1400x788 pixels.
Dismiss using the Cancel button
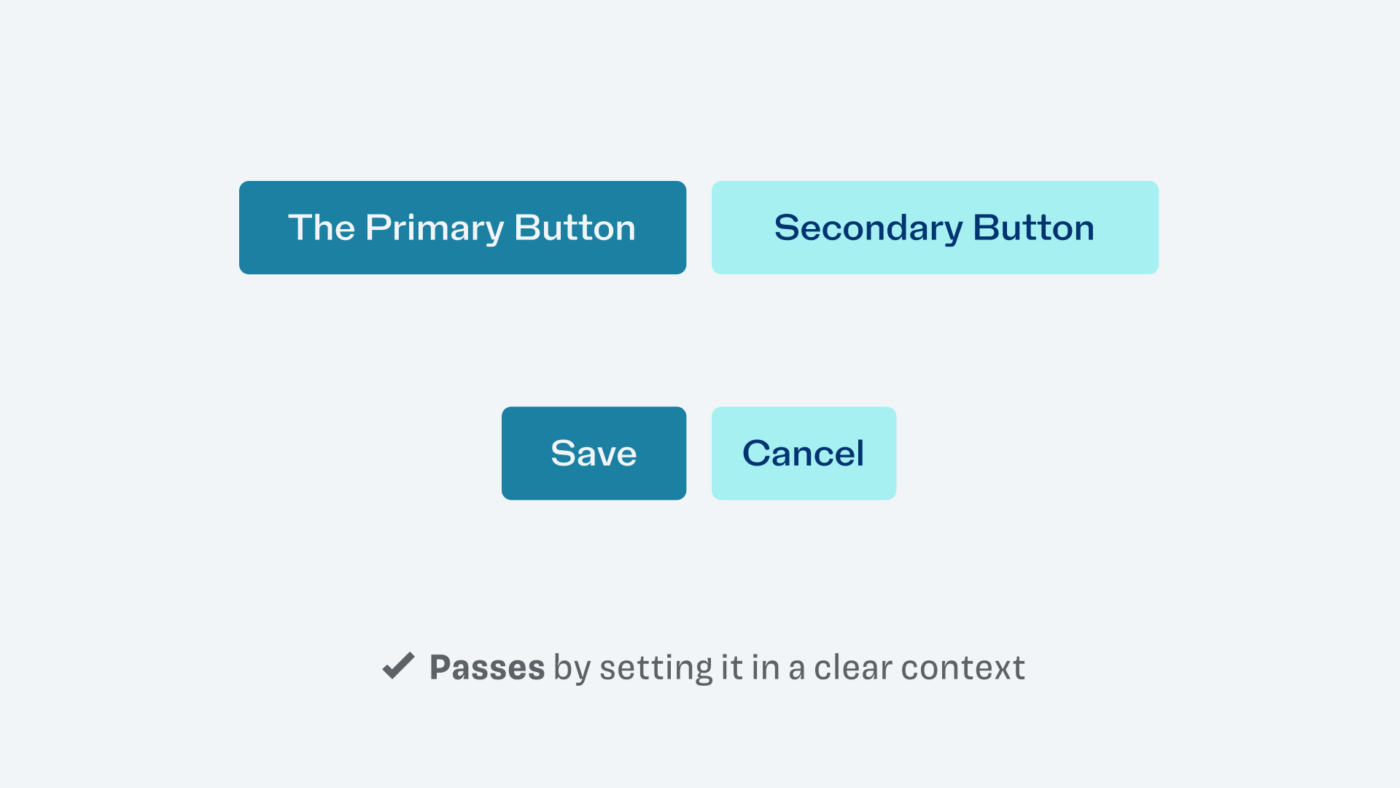pos(804,453)
